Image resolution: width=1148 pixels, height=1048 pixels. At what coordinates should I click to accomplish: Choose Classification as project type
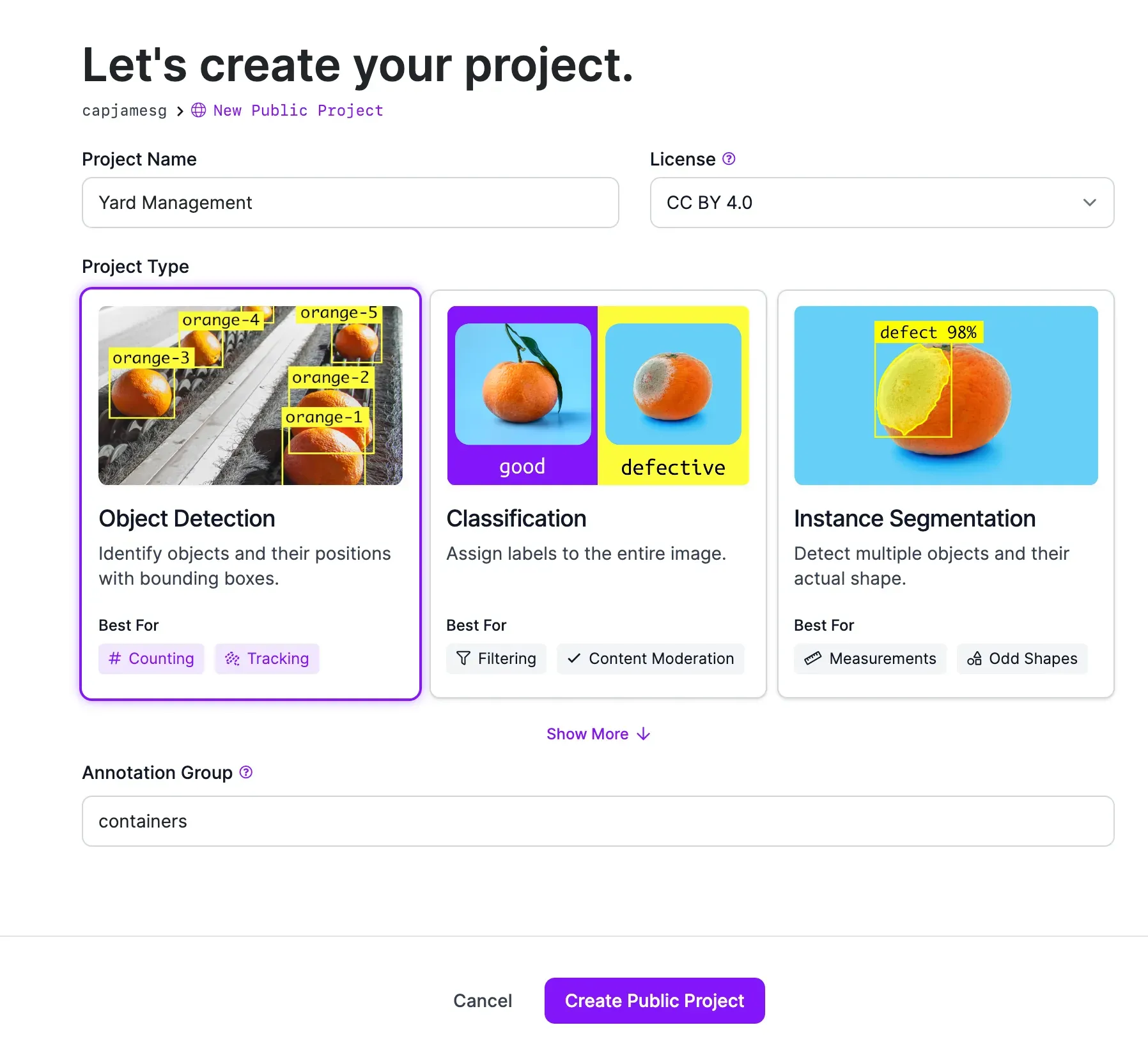tap(598, 518)
